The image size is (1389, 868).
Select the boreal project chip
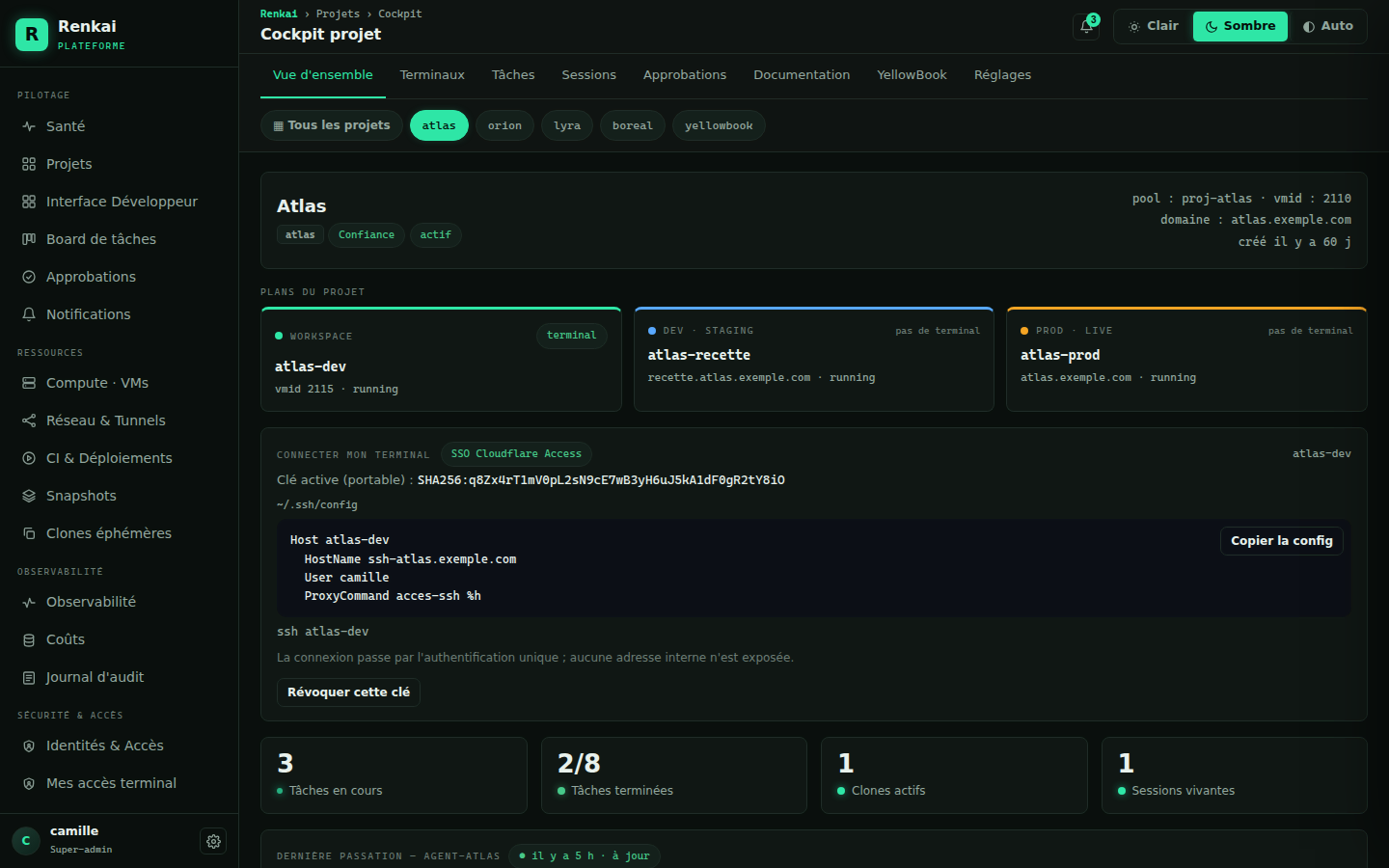633,125
